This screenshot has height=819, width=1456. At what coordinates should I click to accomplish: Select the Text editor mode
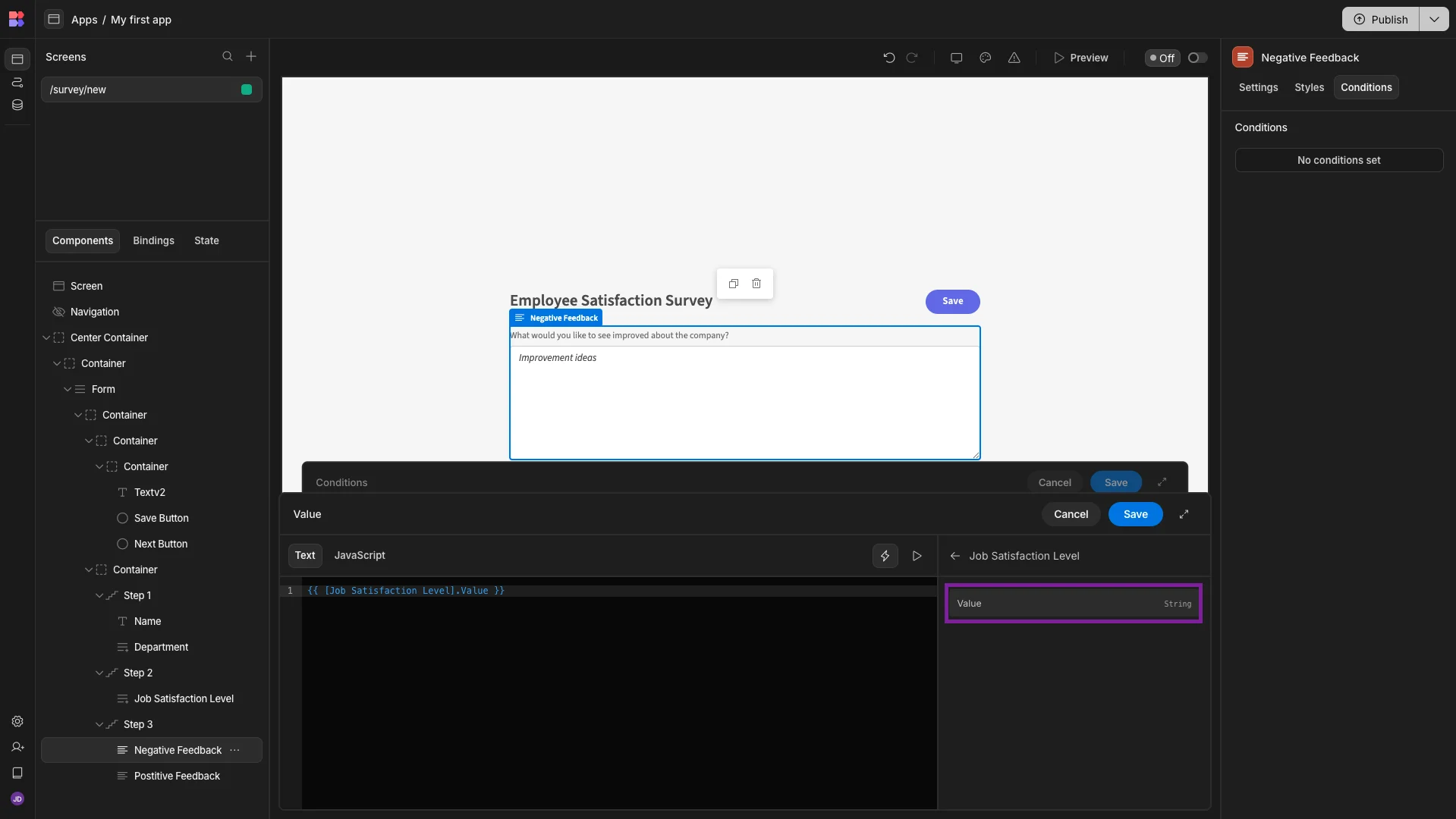coord(305,555)
